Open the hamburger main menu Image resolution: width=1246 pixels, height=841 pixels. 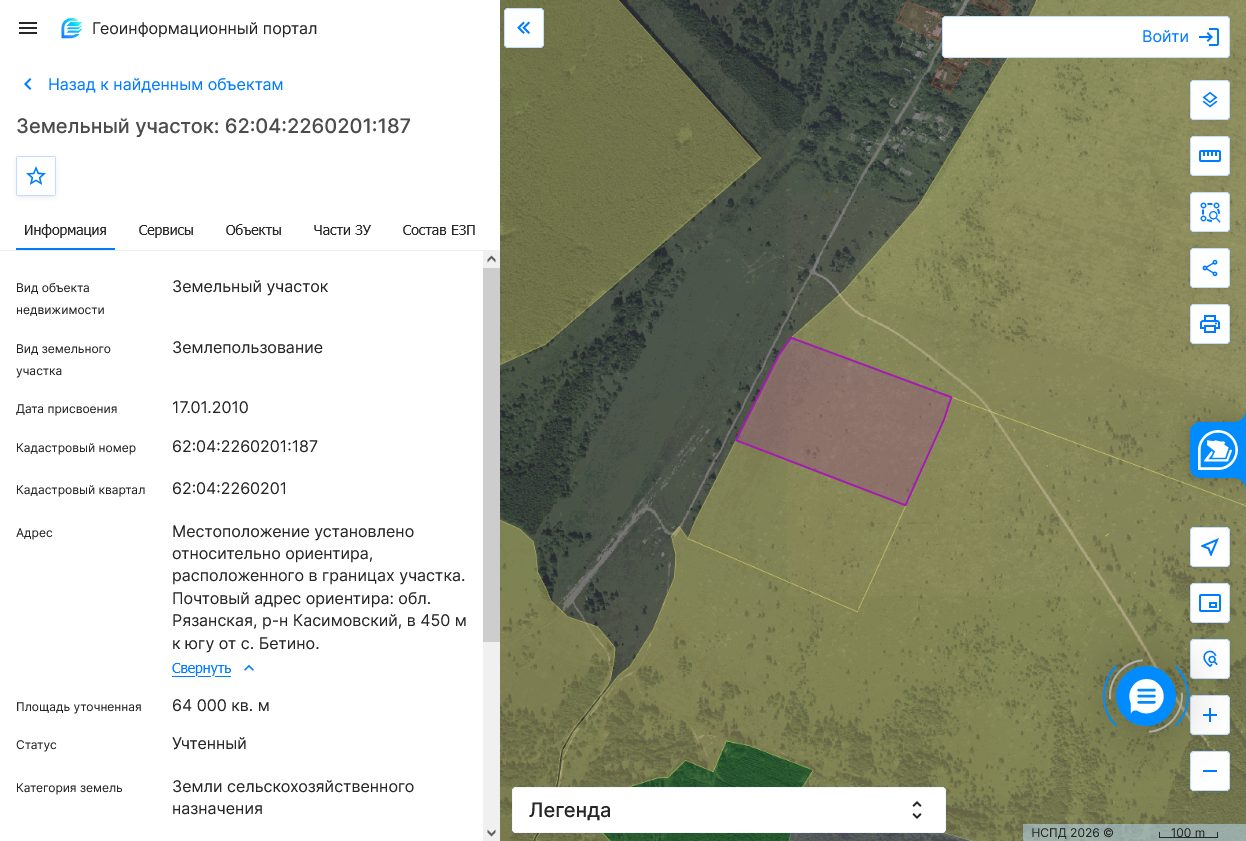[x=28, y=28]
